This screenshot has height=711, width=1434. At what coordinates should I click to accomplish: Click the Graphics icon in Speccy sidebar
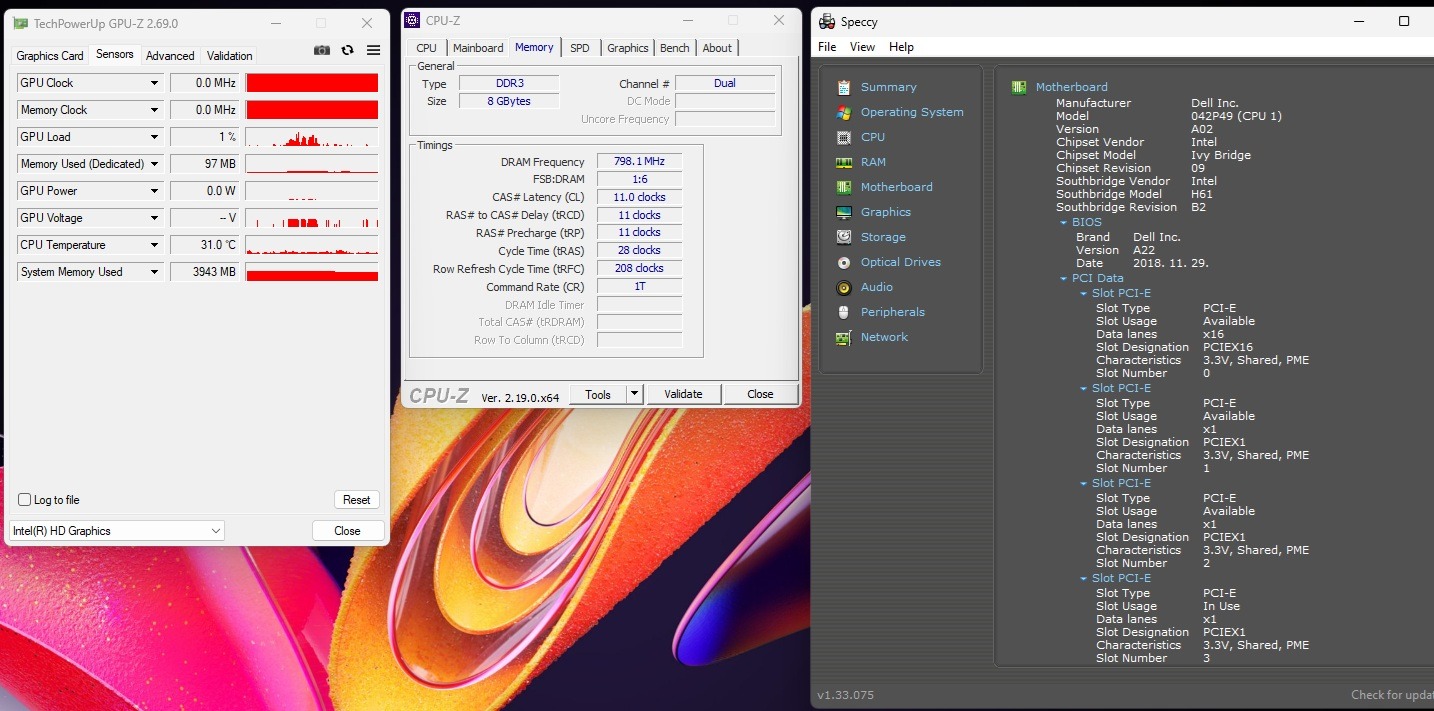point(844,212)
